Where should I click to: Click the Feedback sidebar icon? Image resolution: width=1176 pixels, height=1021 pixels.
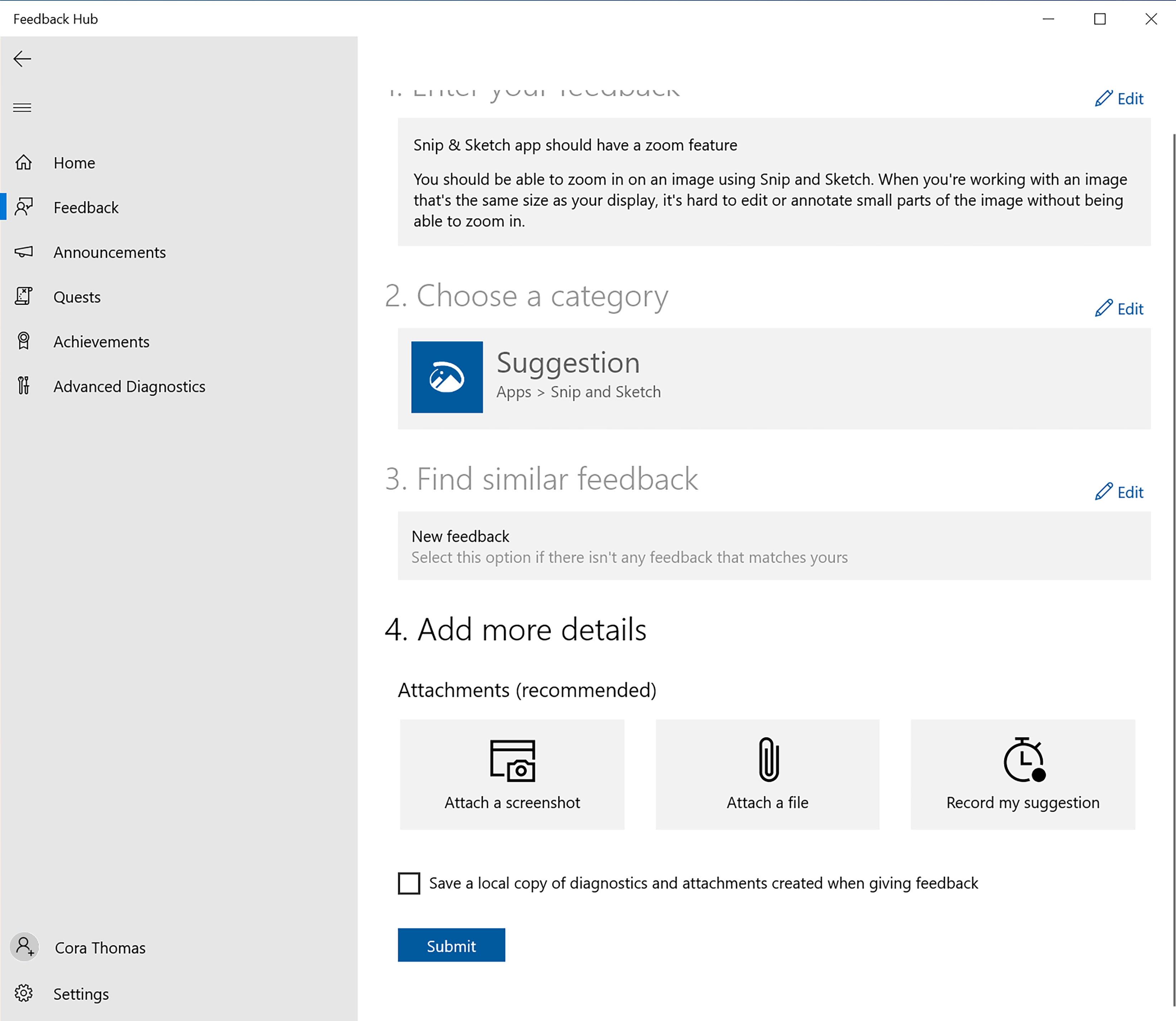(25, 207)
